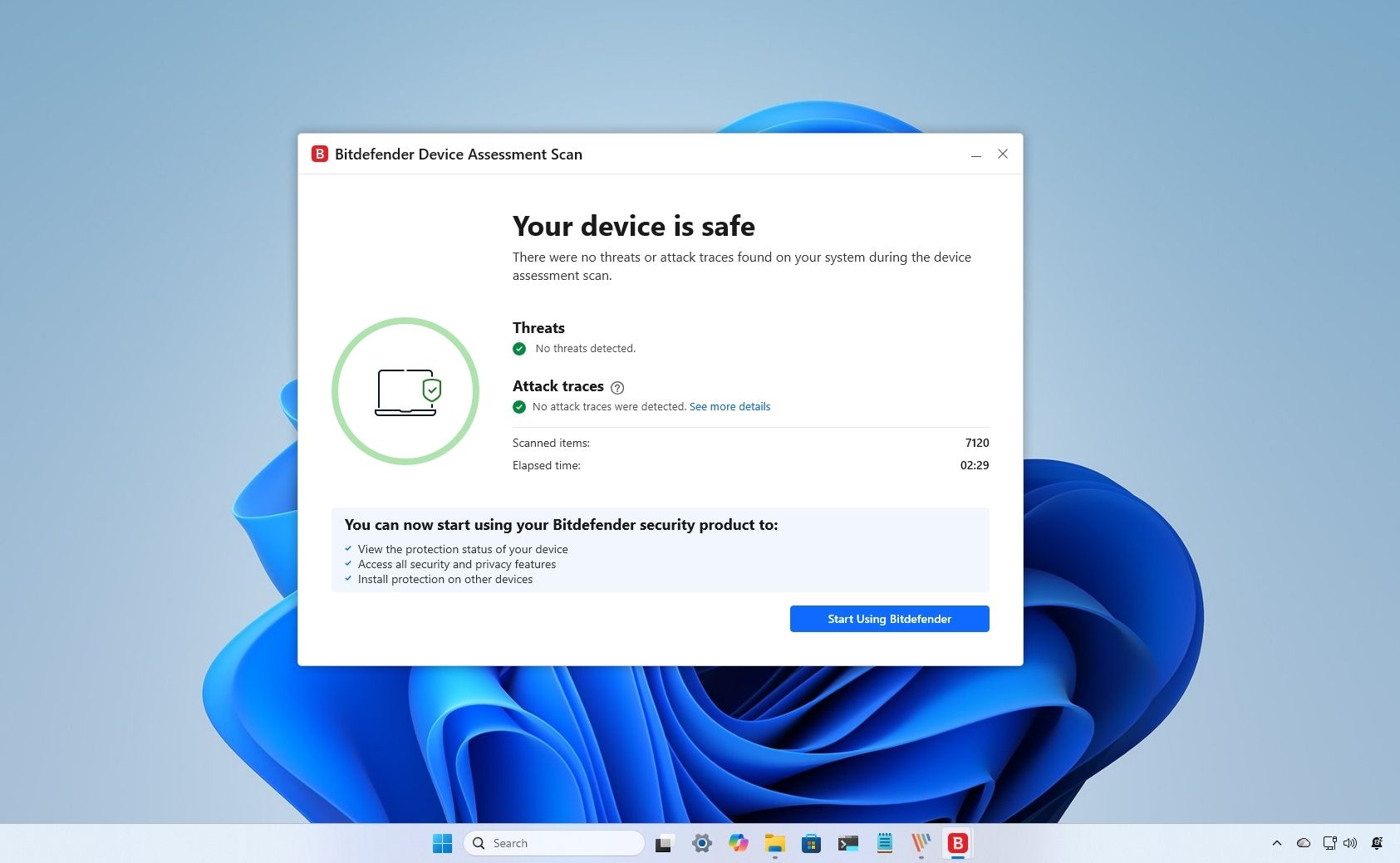Close the Bitdefender Device Assessment Scan window
The width and height of the screenshot is (1400, 863).
click(1003, 154)
